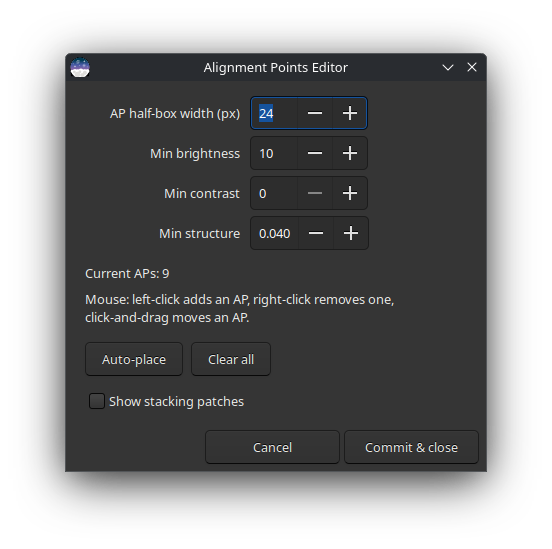This screenshot has width=552, height=549.
Task: Click the Min structure value field
Action: [275, 233]
